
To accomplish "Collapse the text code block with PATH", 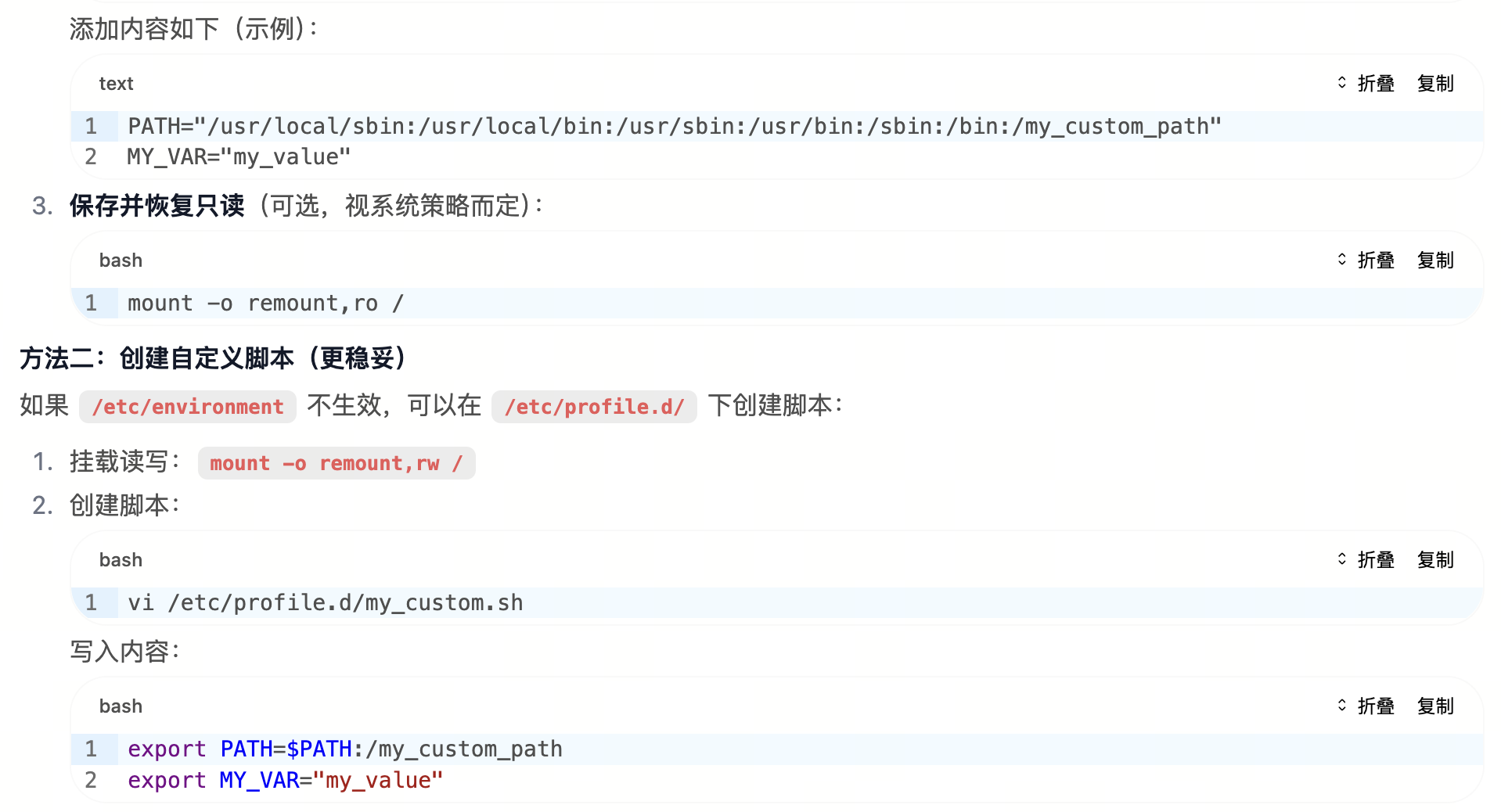I will coord(1366,84).
